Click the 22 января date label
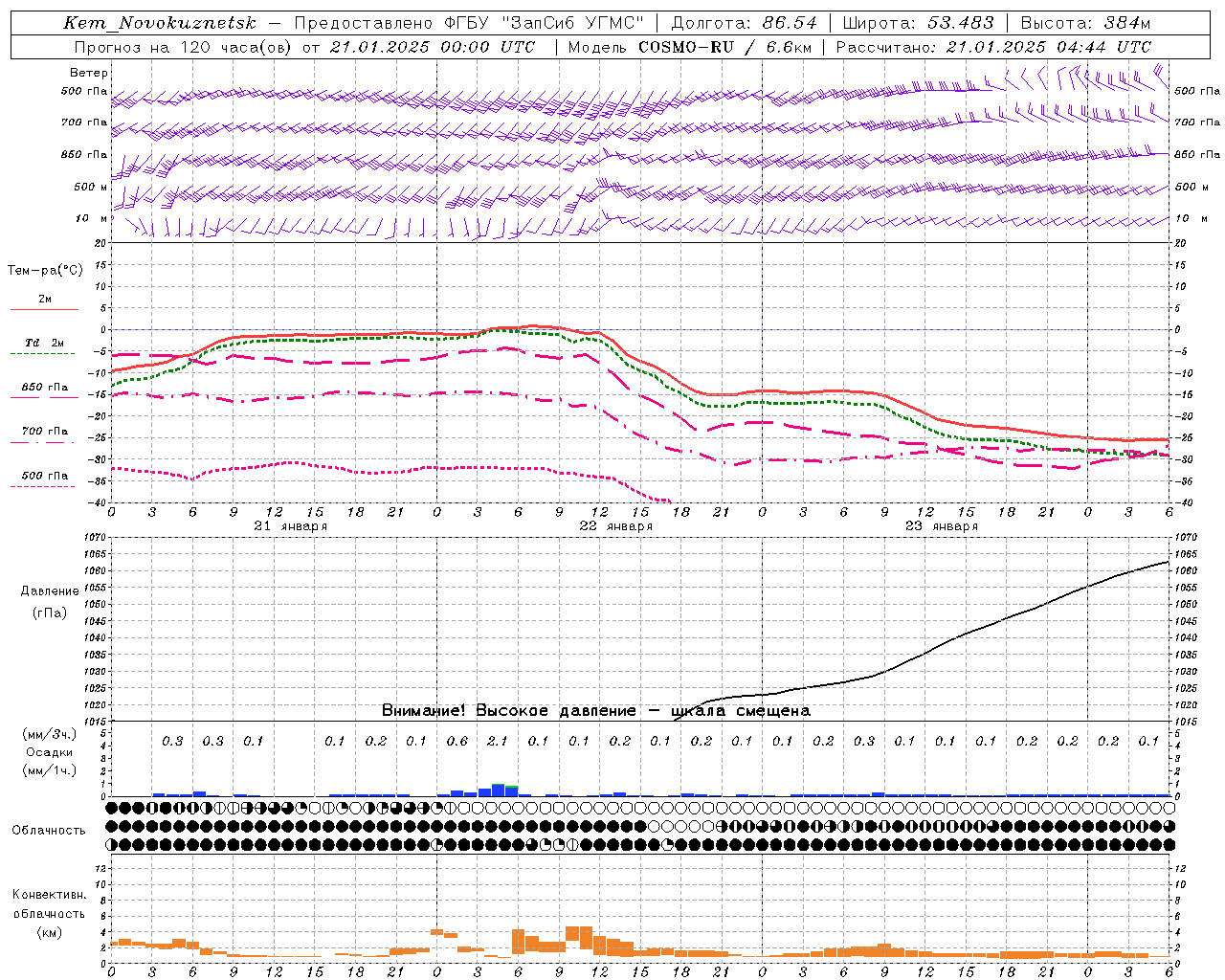Screen dimensions: 1225x980 pos(616,526)
